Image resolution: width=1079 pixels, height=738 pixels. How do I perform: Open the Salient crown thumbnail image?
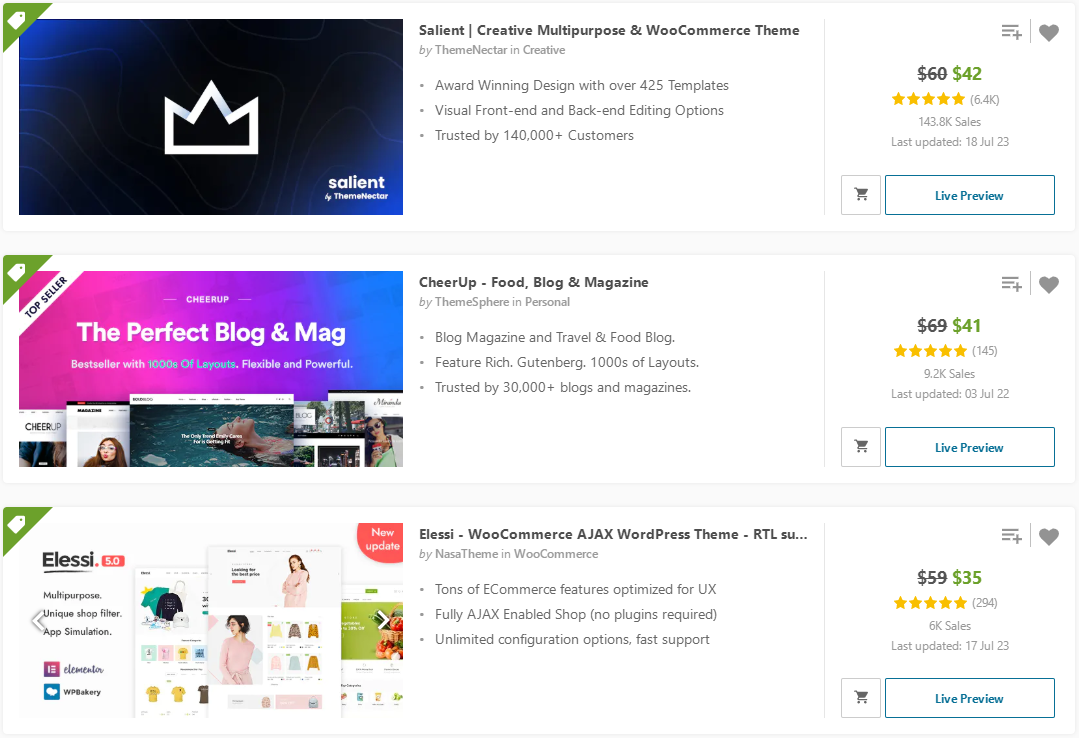[211, 117]
